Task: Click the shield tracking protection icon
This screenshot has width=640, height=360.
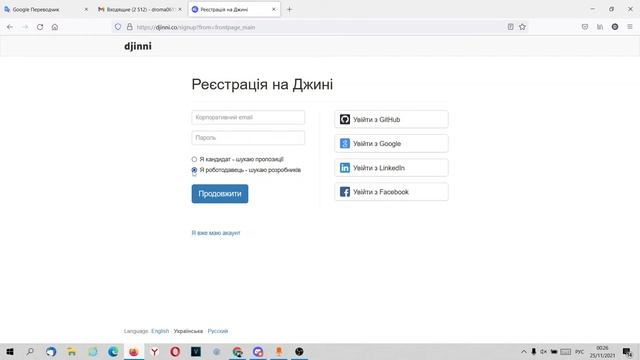Action: click(x=118, y=27)
